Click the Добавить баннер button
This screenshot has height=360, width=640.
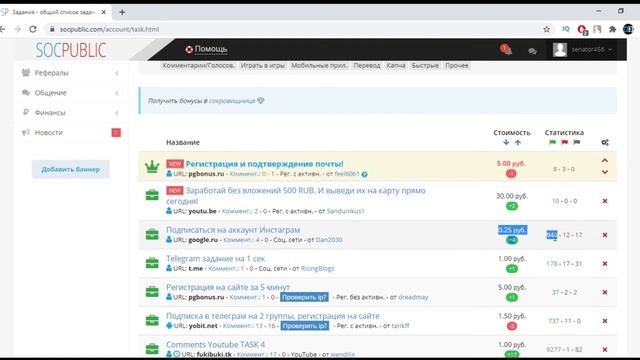[71, 169]
